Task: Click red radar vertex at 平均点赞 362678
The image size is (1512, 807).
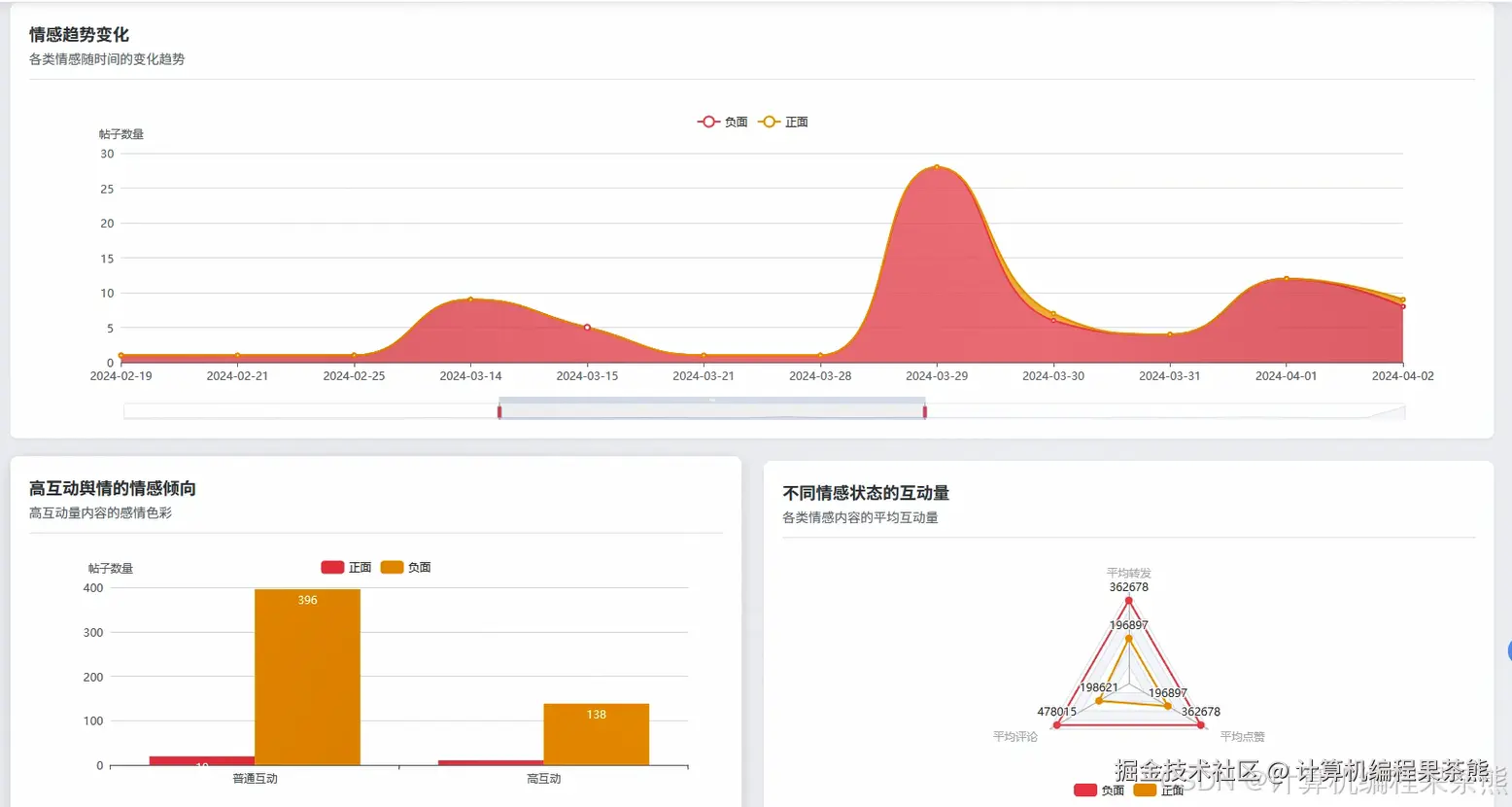Action: coord(1200,724)
